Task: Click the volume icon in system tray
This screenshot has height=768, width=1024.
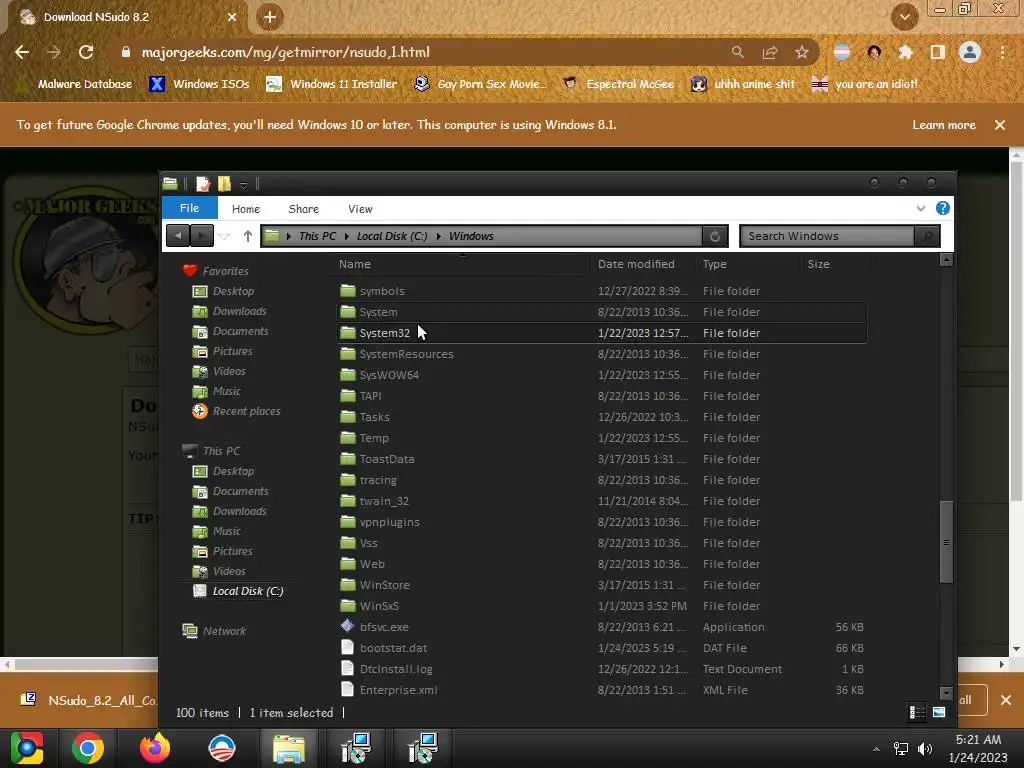Action: pyautogui.click(x=925, y=748)
